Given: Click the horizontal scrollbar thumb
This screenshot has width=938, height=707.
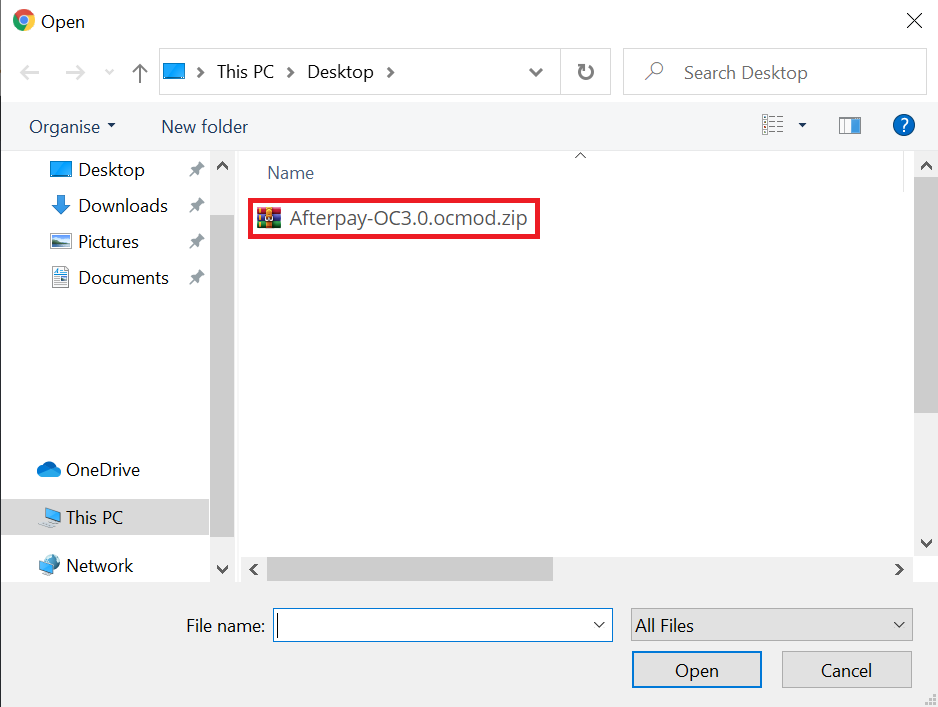Looking at the screenshot, I should pos(410,569).
